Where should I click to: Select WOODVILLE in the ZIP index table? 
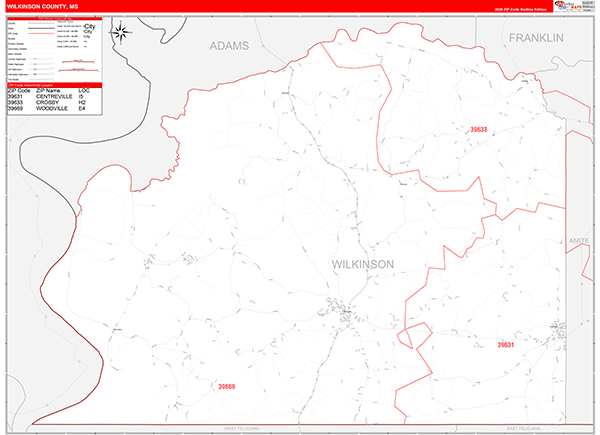(x=52, y=109)
